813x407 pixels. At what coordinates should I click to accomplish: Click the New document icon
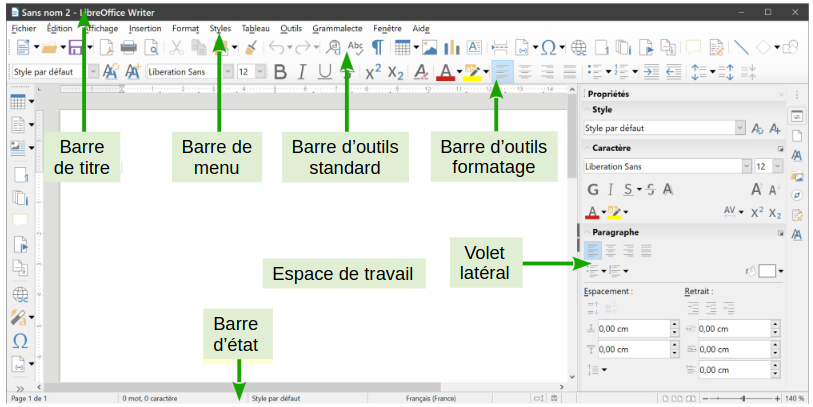(23, 48)
